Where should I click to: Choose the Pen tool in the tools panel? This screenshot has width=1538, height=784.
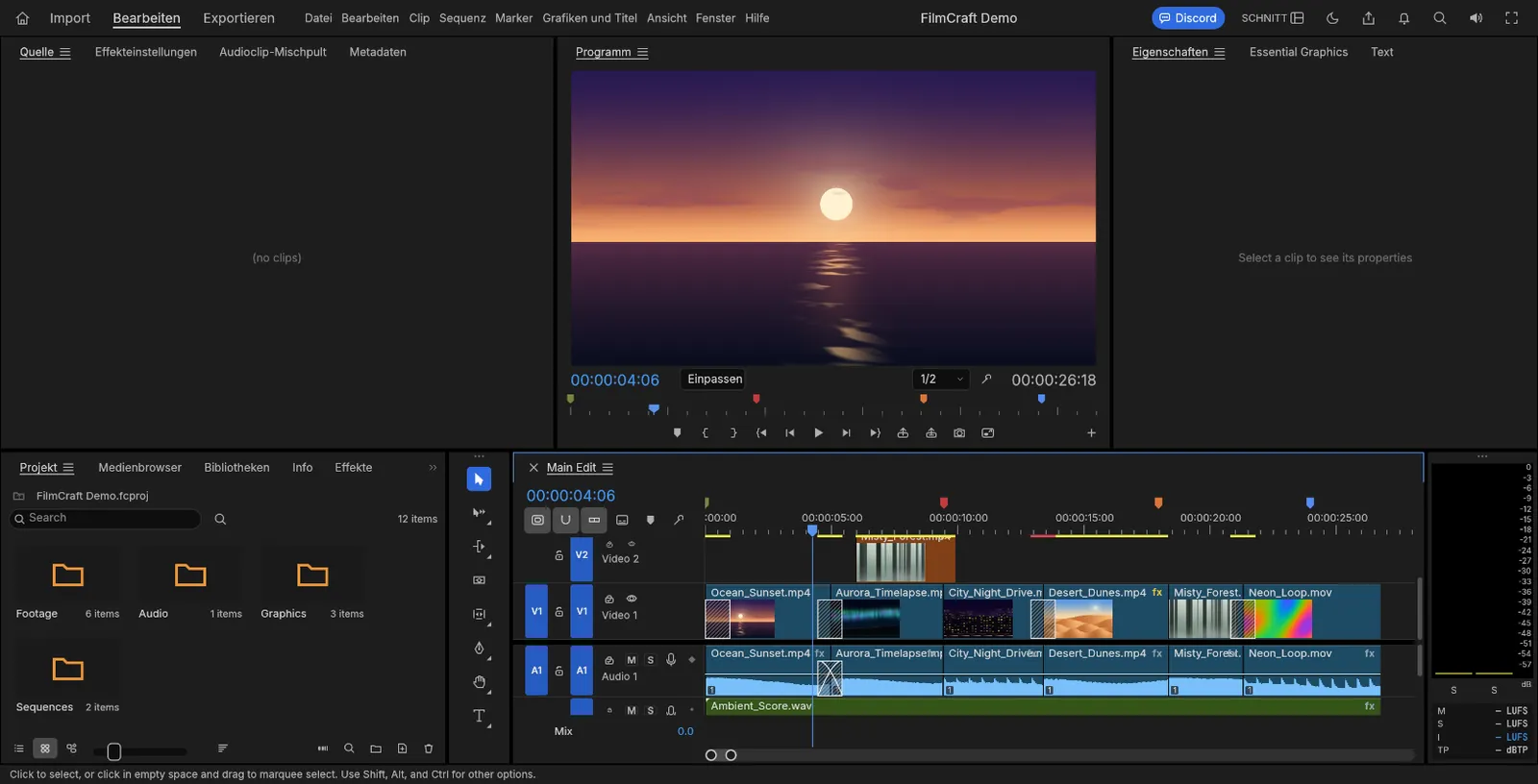coord(479,649)
